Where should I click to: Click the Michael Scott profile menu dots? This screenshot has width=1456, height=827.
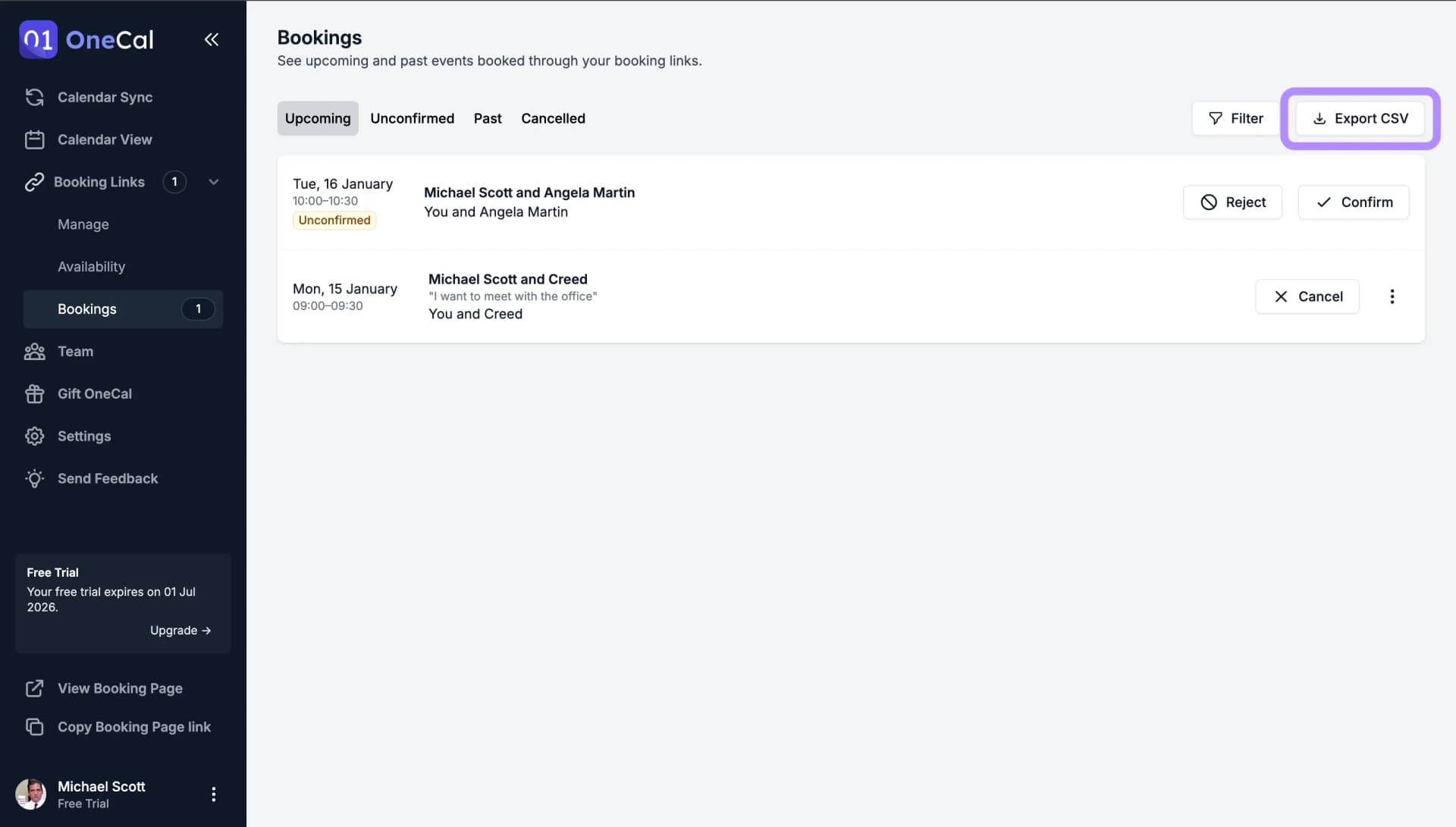214,794
